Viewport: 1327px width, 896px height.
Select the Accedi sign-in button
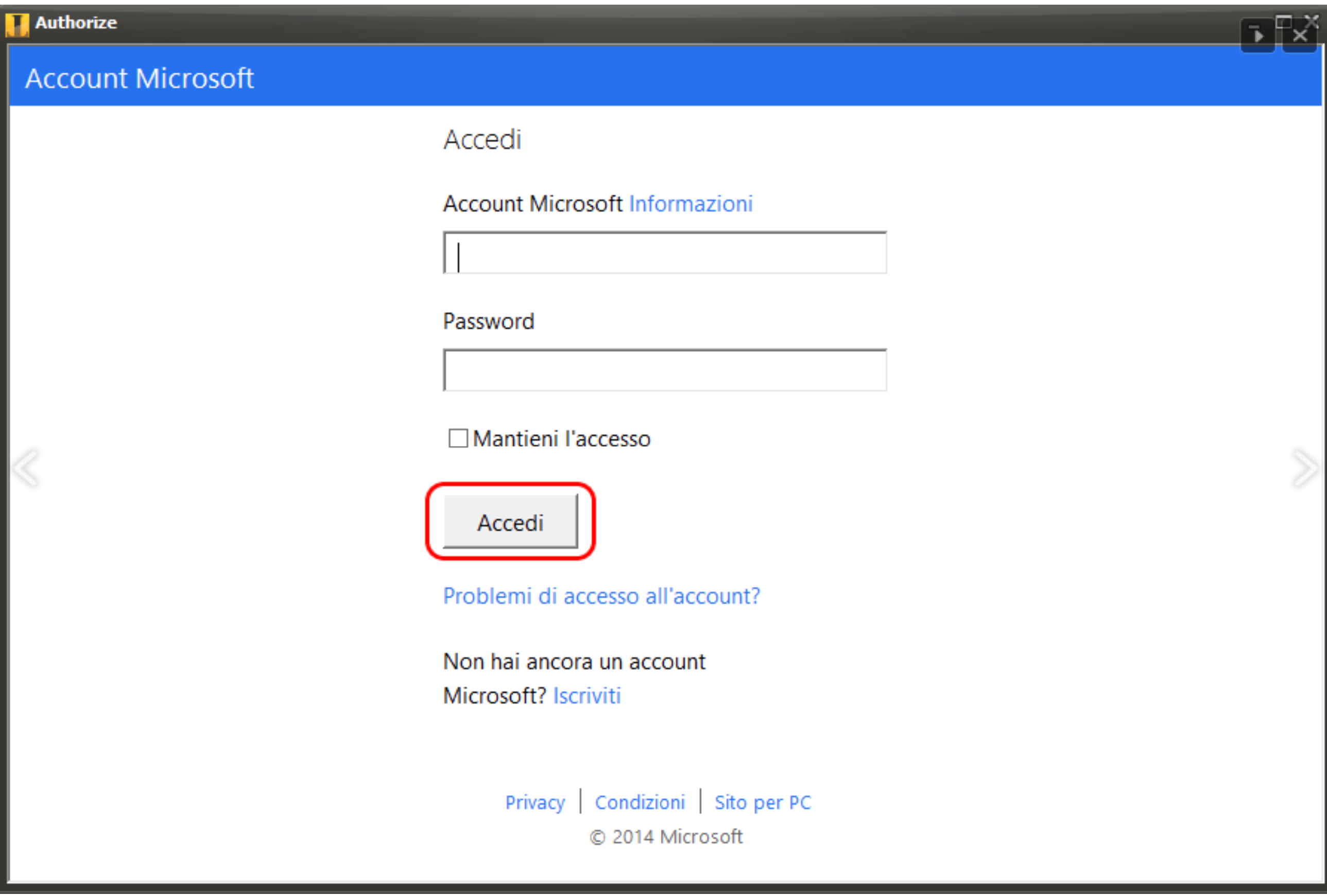[510, 522]
